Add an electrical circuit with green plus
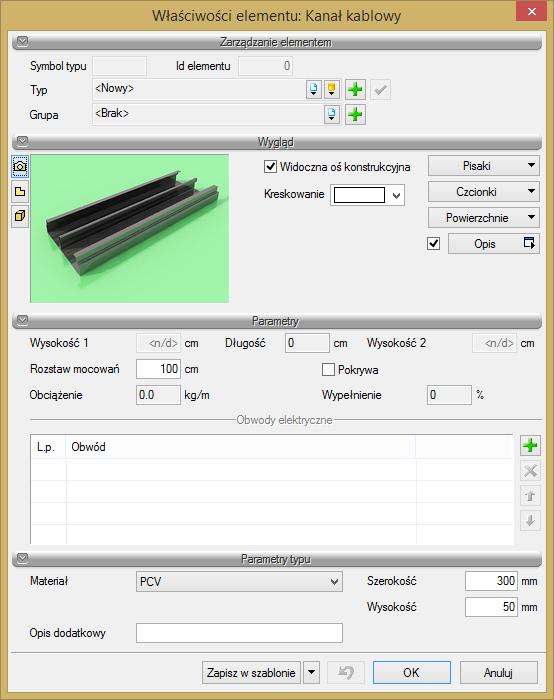The image size is (554, 700). click(530, 446)
